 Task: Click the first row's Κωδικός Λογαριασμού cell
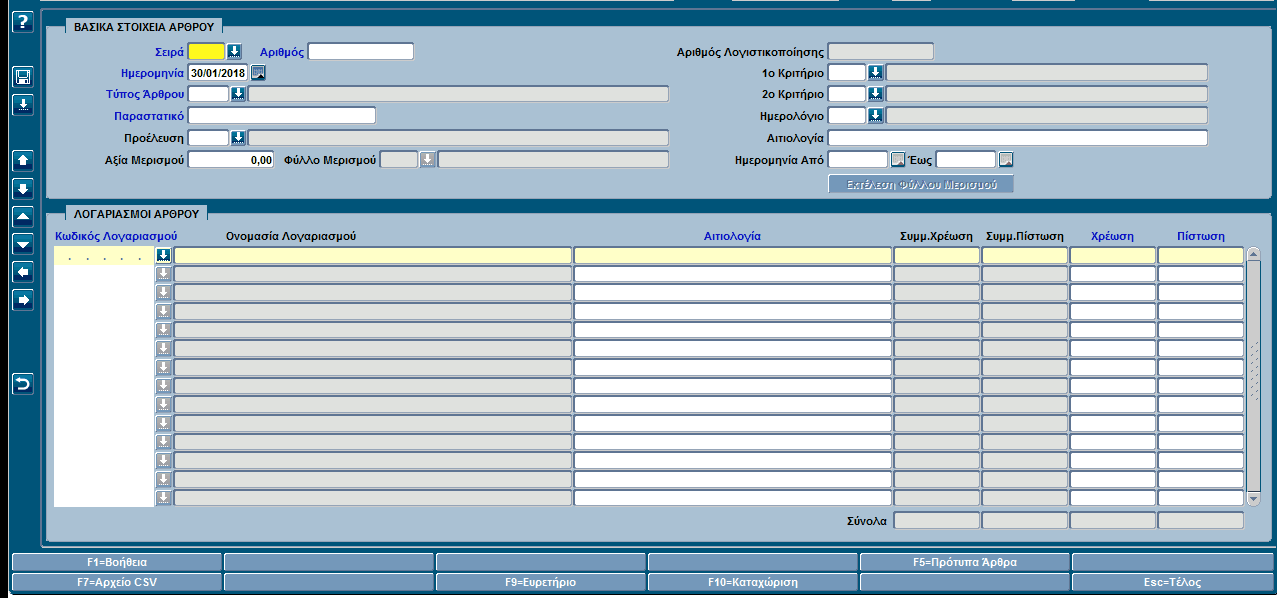tap(104, 256)
